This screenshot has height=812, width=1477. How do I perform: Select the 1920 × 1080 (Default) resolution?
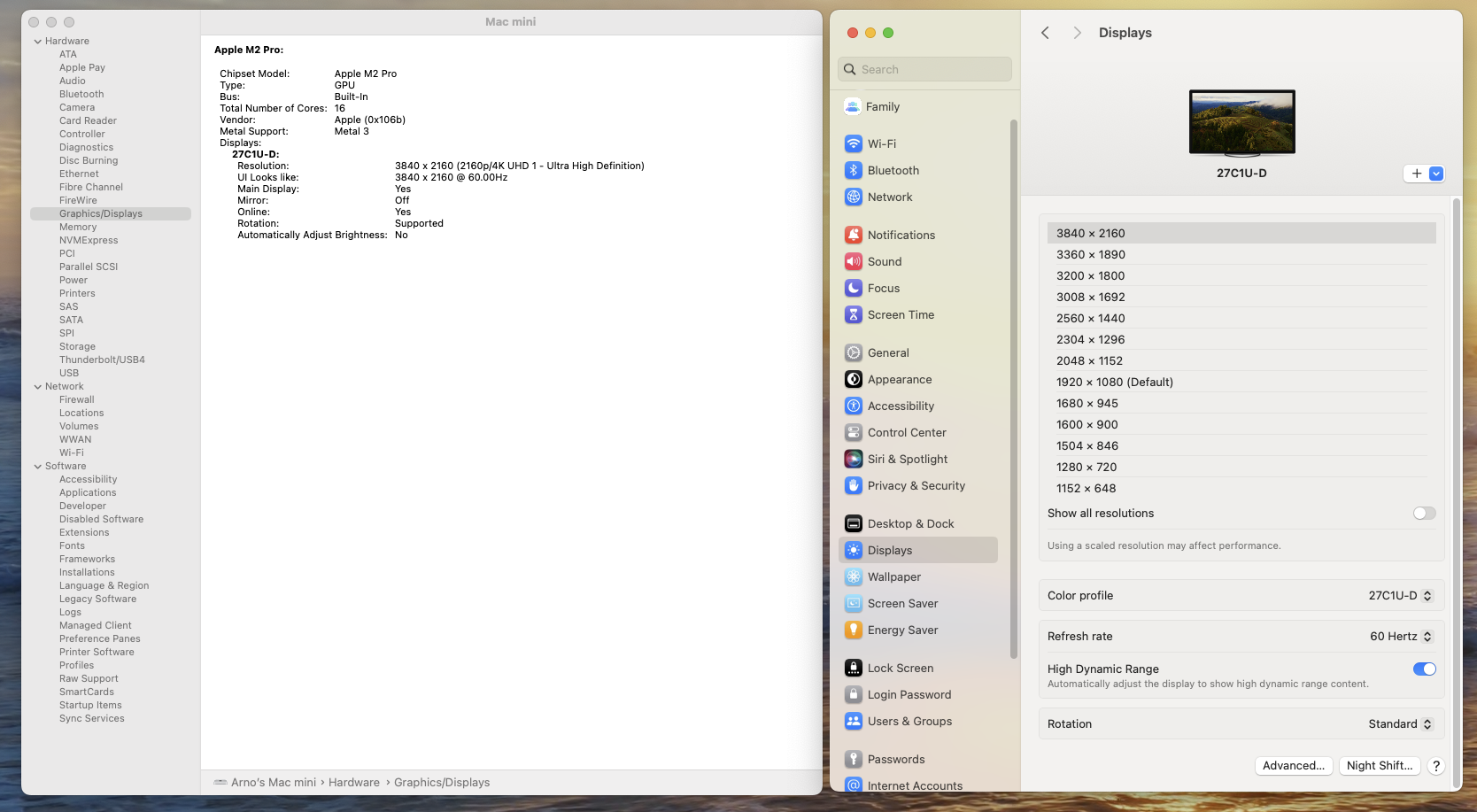1241,383
